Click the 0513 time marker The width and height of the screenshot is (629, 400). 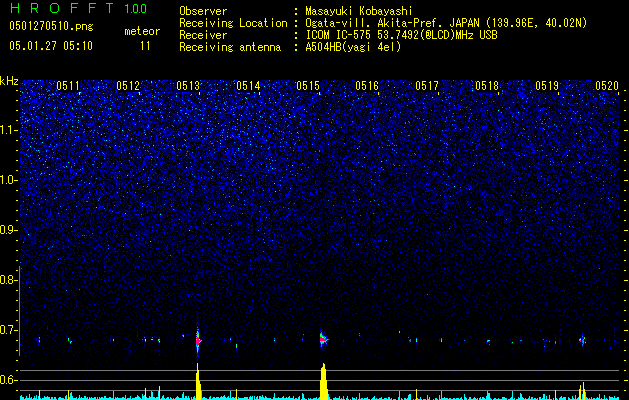[x=188, y=86]
